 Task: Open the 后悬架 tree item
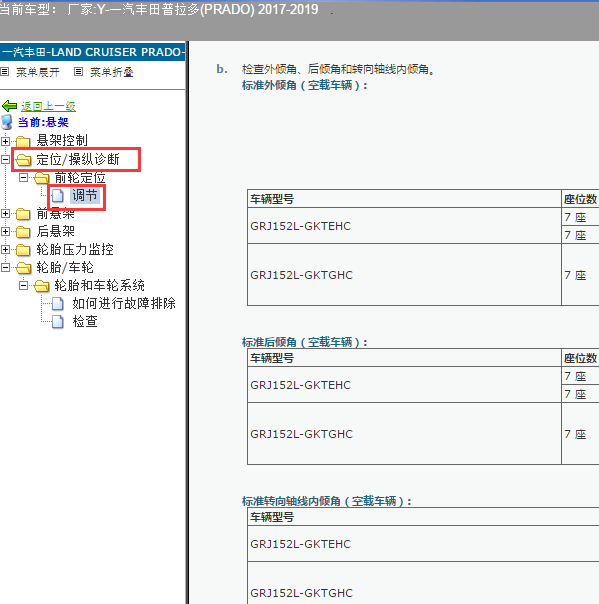pos(55,231)
